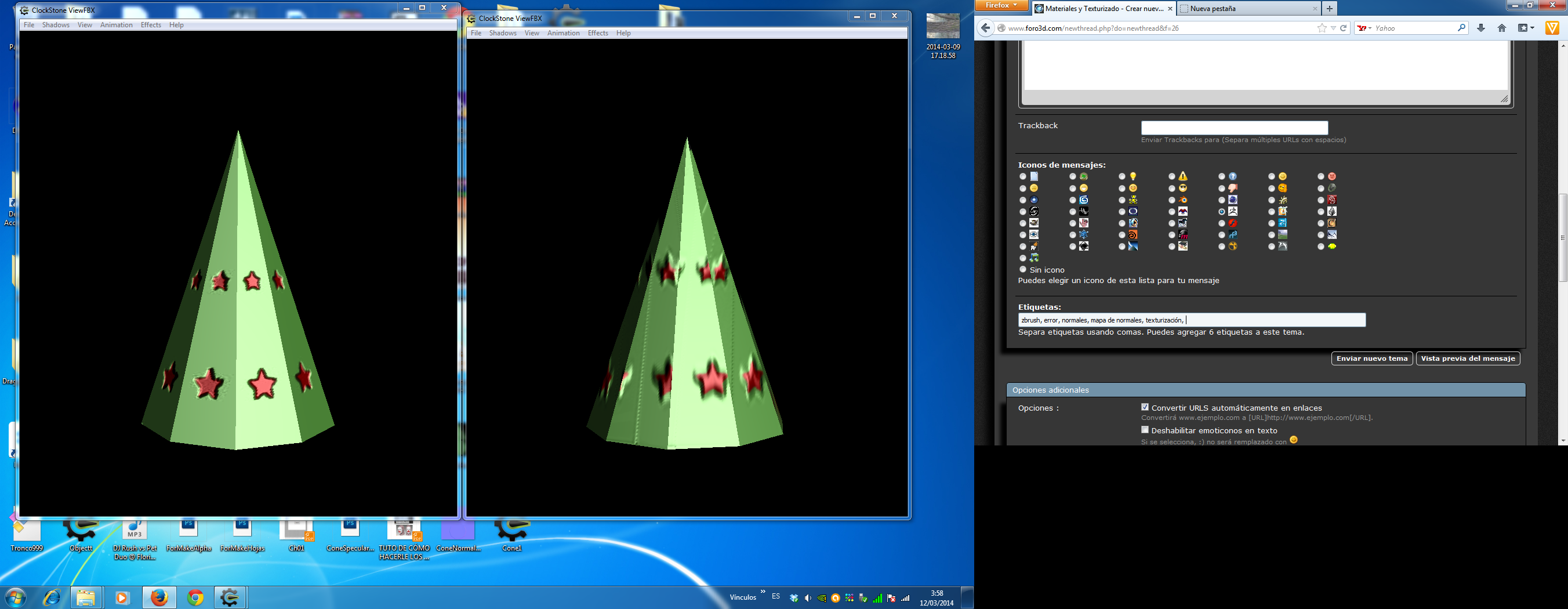
Task: Click the Vista previa del mensaje button
Action: click(x=1468, y=358)
